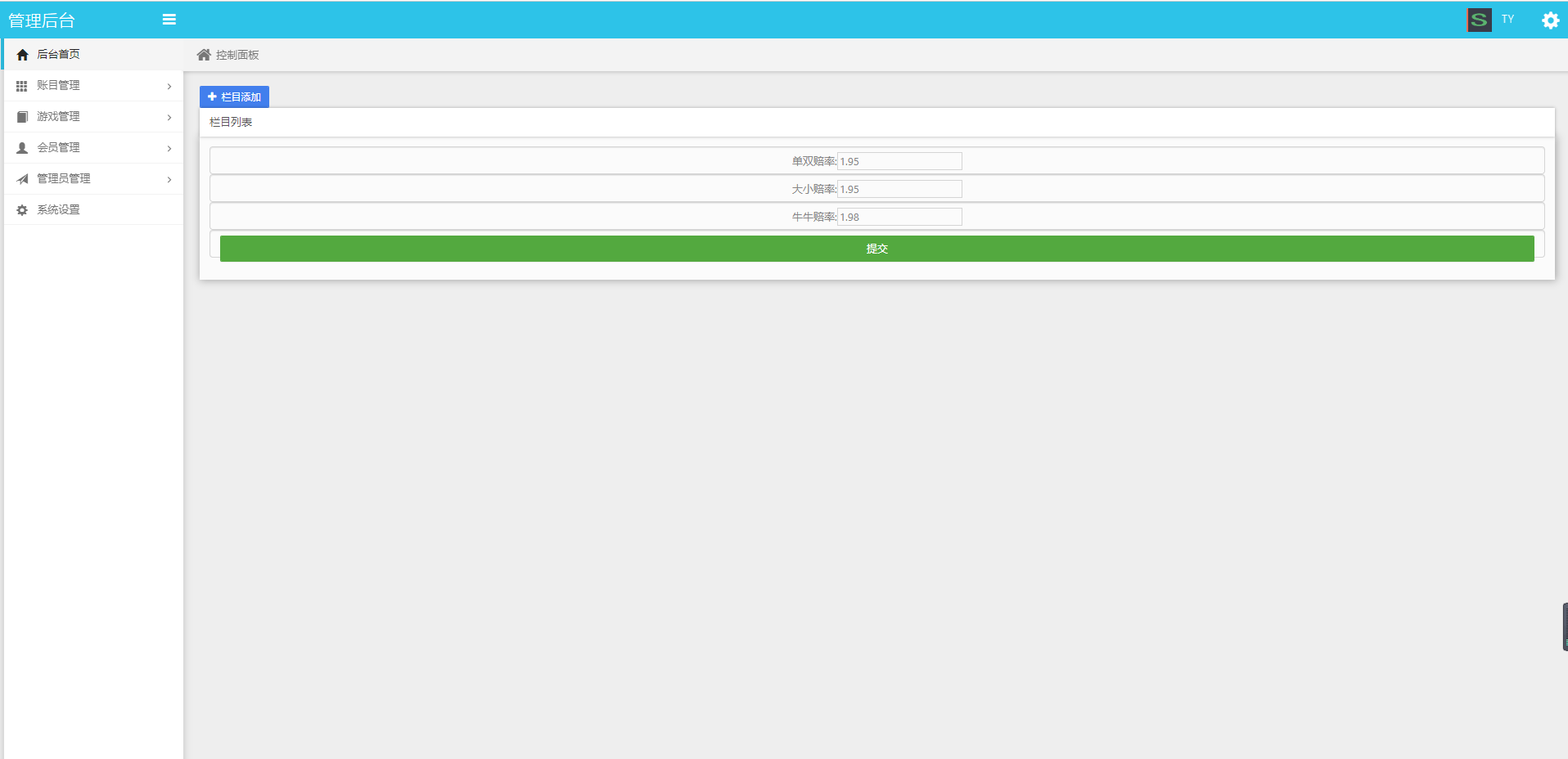Click the grid icon next to 账目管理
This screenshot has width=1568, height=759.
22,86
